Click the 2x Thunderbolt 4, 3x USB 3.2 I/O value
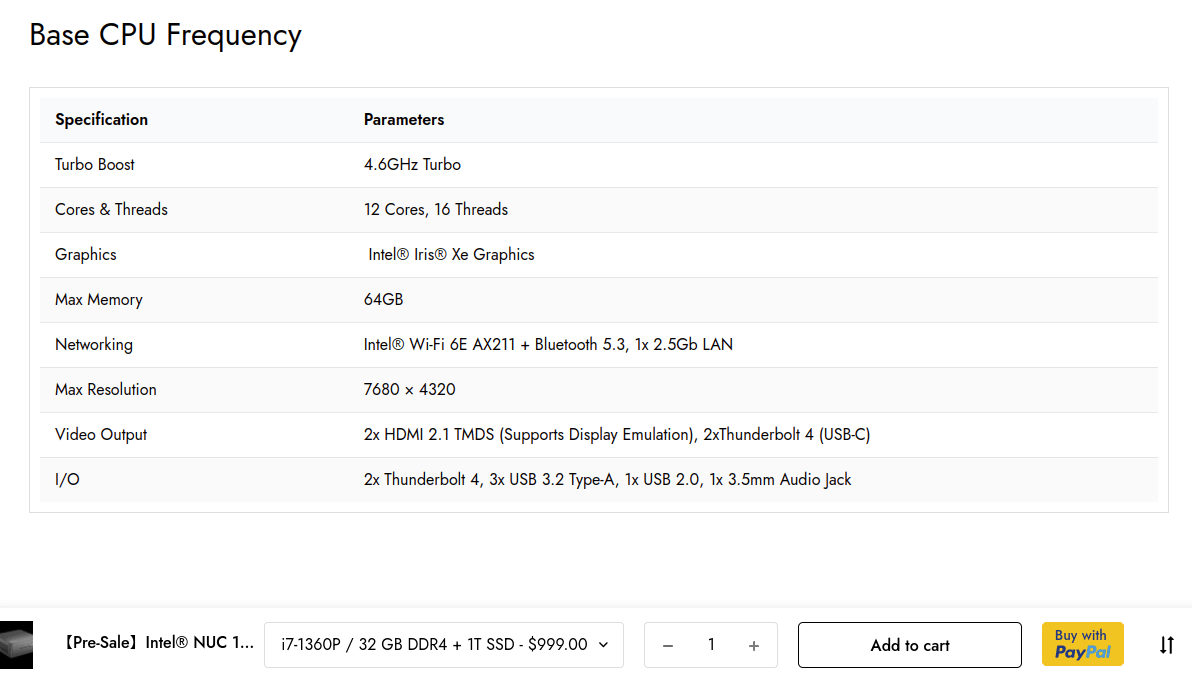 (607, 479)
